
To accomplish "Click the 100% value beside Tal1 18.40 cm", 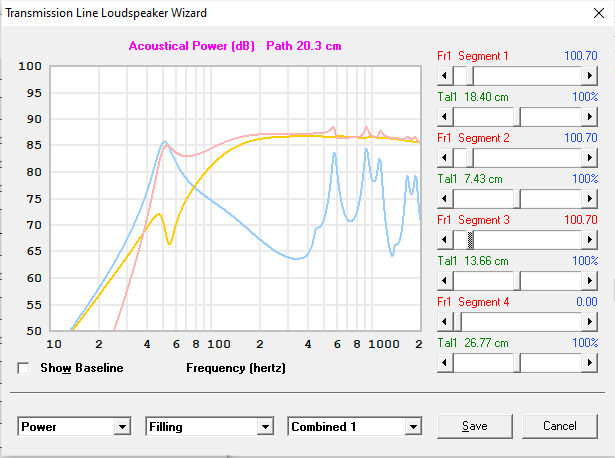I will [585, 97].
